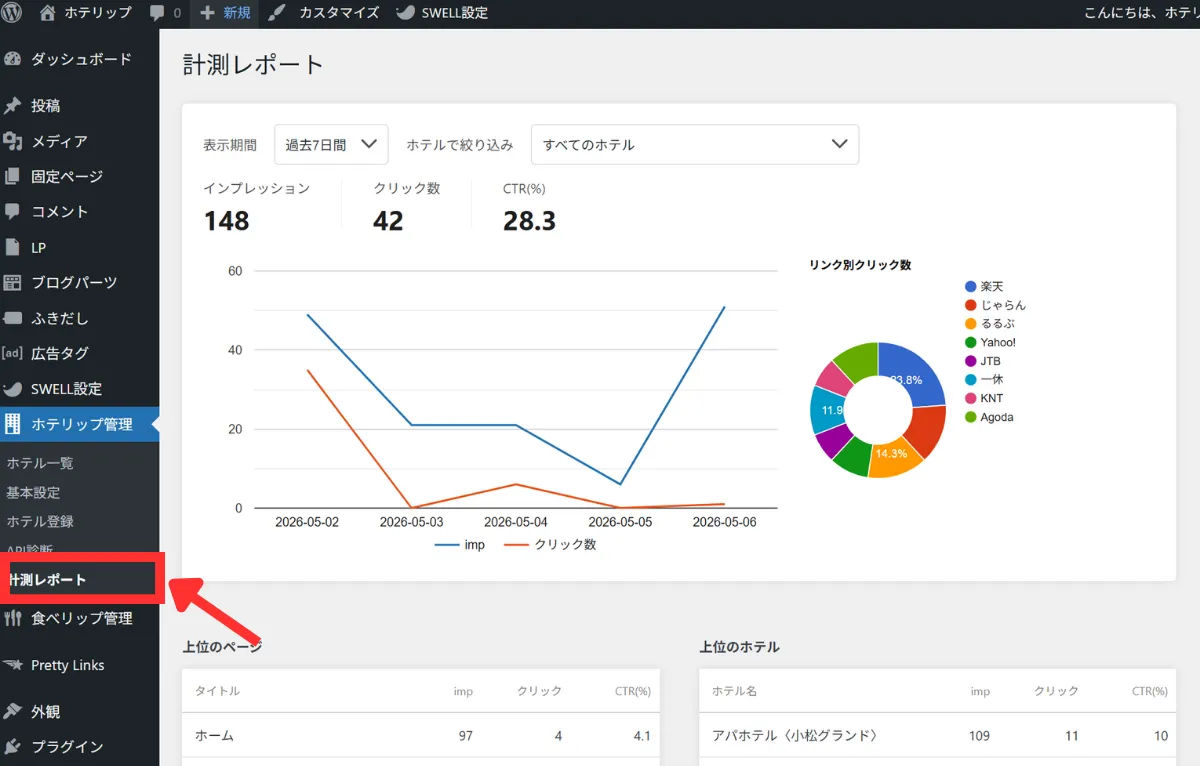1200x766 pixels.
Task: Click the ダッシュボード gauge icon
Action: click(13, 59)
